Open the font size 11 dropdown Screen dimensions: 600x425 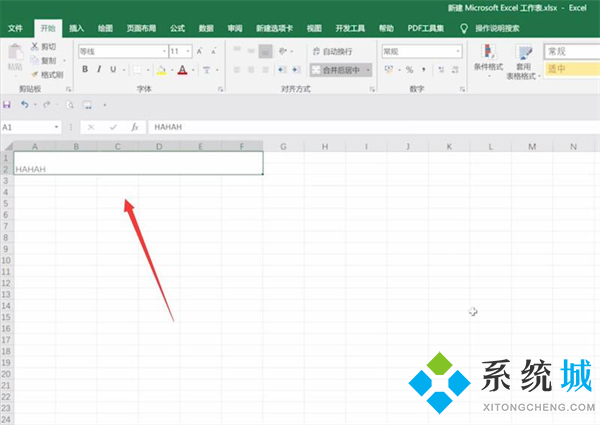coord(188,51)
